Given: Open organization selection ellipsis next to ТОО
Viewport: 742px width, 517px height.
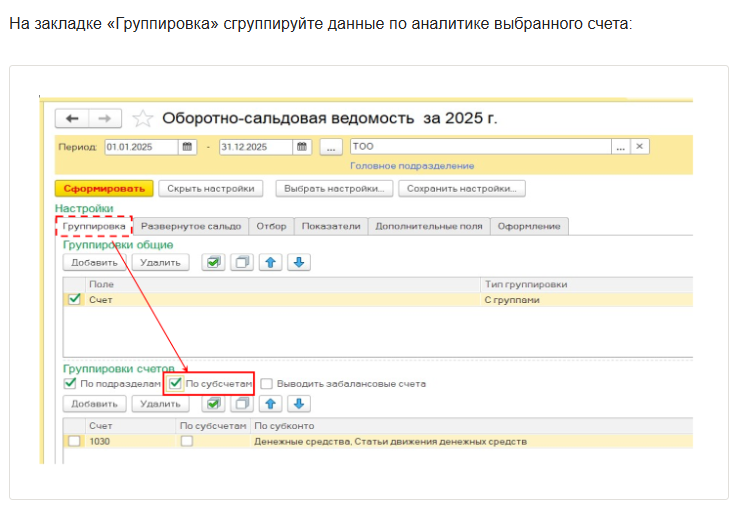Looking at the screenshot, I should point(620,147).
